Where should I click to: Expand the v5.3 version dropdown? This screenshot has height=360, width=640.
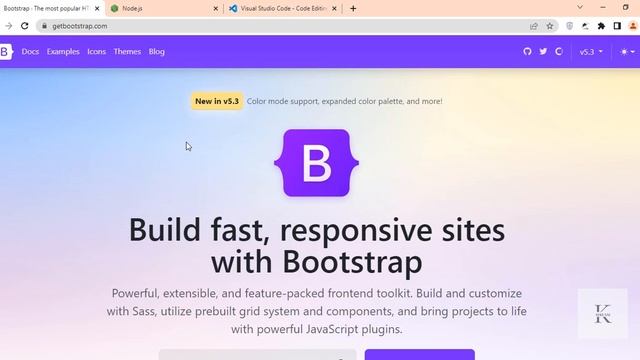tap(591, 52)
